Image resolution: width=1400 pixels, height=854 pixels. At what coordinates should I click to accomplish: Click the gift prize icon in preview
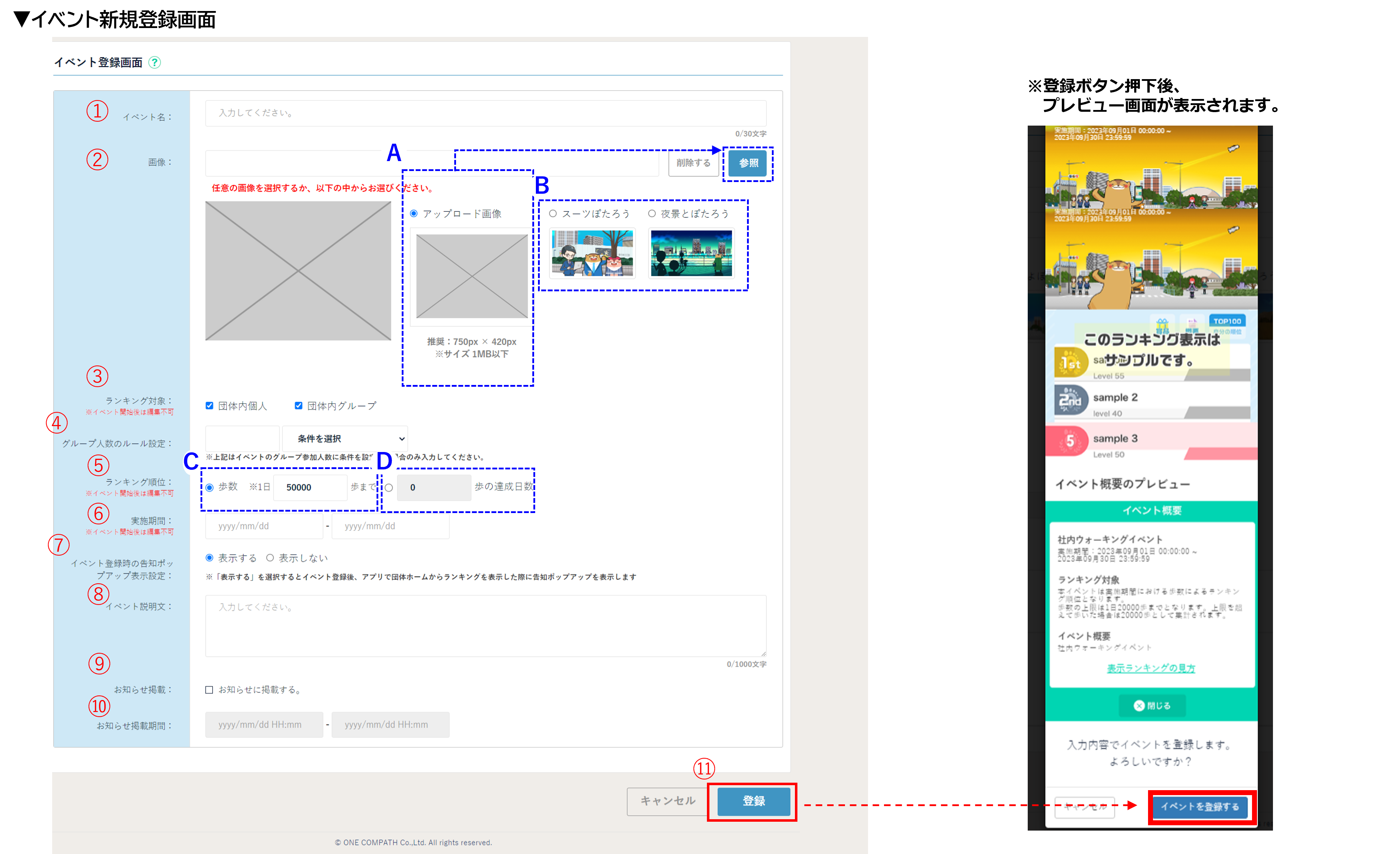[1162, 326]
